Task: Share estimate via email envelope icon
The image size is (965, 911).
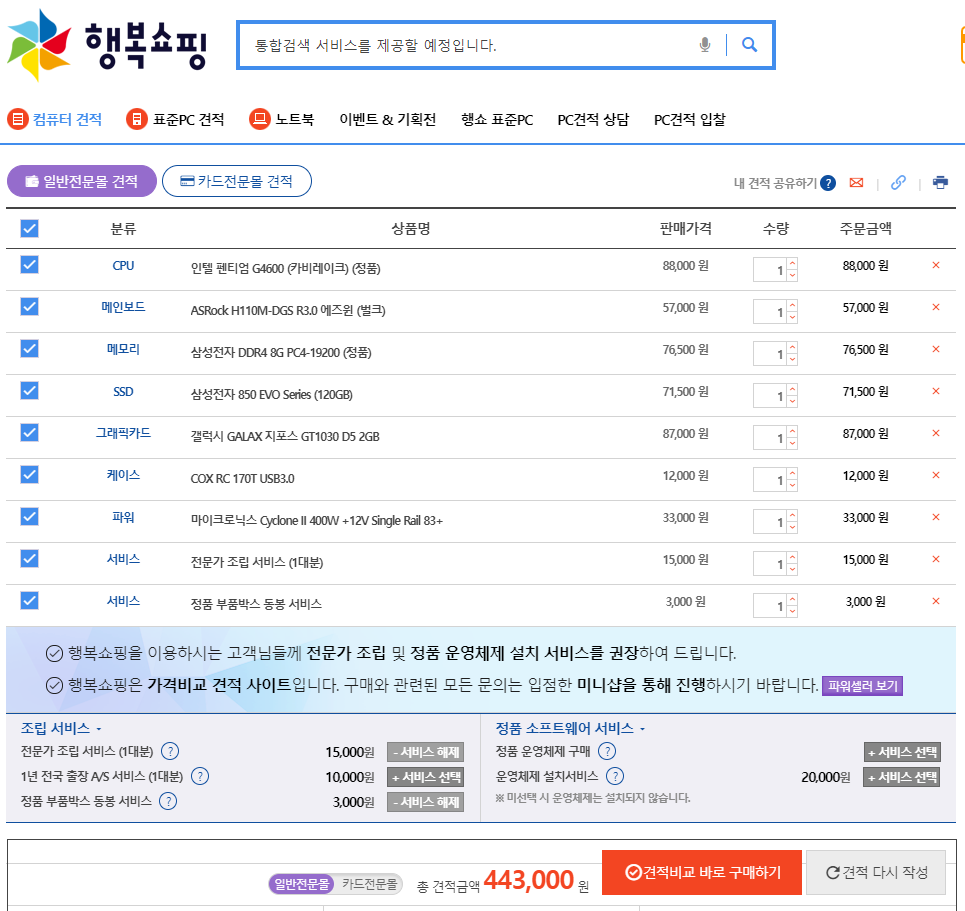Action: point(856,183)
